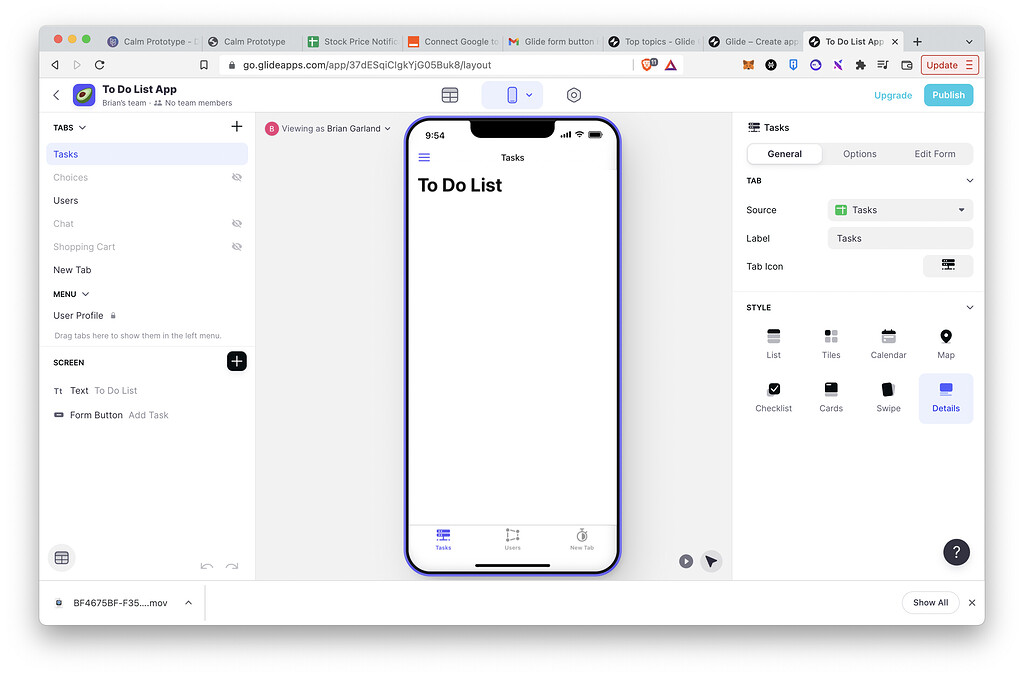Choose the Cards layout style
The height and width of the screenshot is (677, 1024).
(831, 396)
